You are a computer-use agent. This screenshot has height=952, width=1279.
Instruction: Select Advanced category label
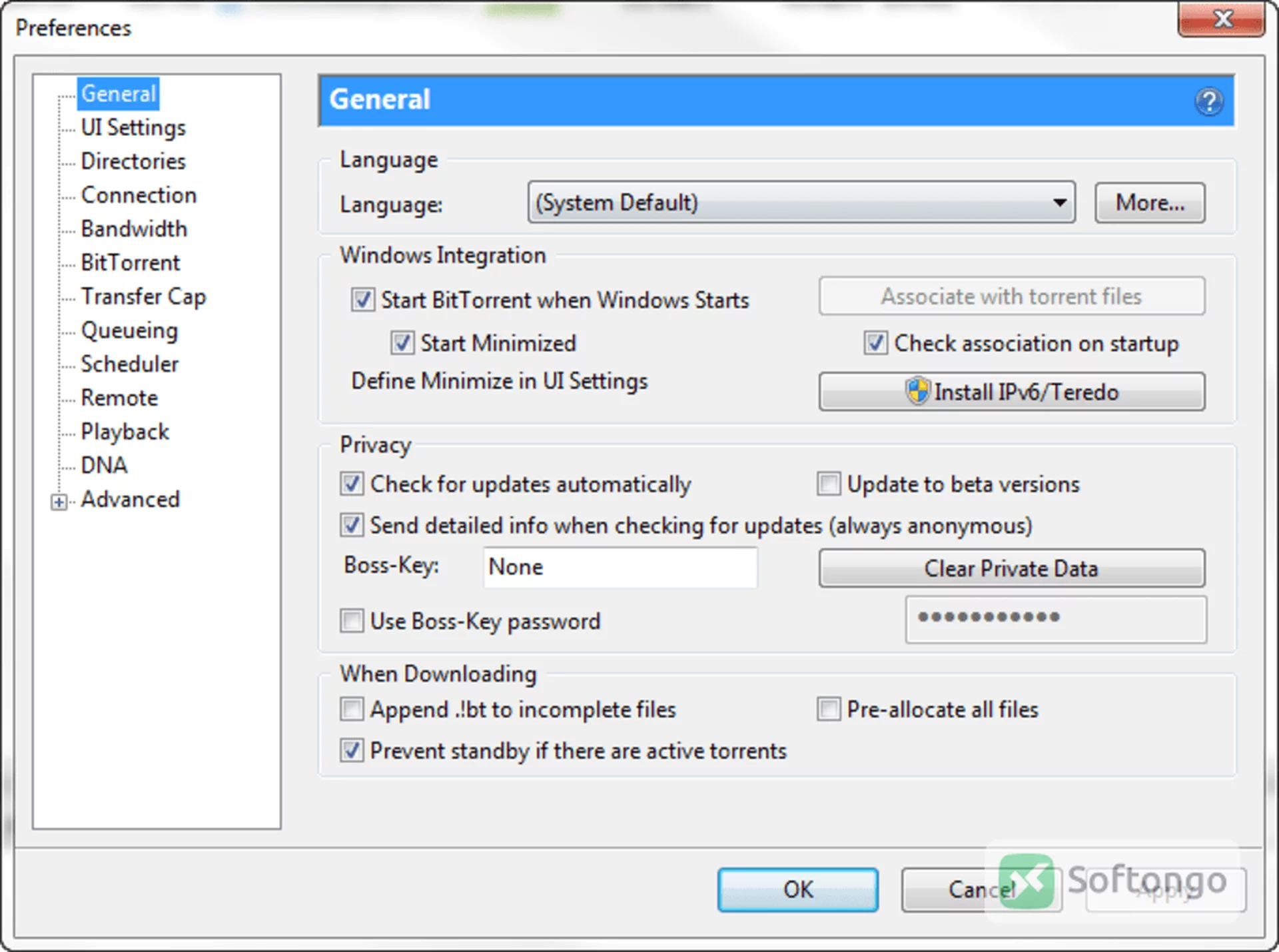point(131,500)
